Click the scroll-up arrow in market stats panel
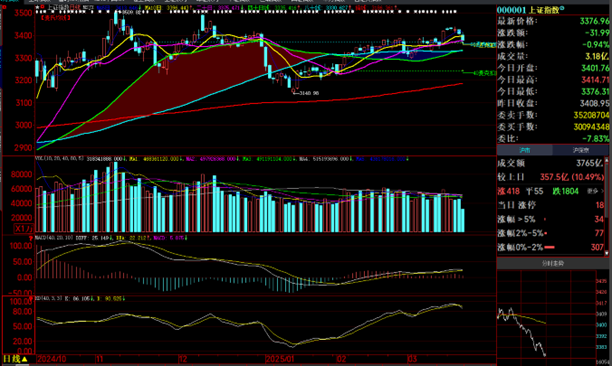The image size is (612, 366). tap(607, 160)
